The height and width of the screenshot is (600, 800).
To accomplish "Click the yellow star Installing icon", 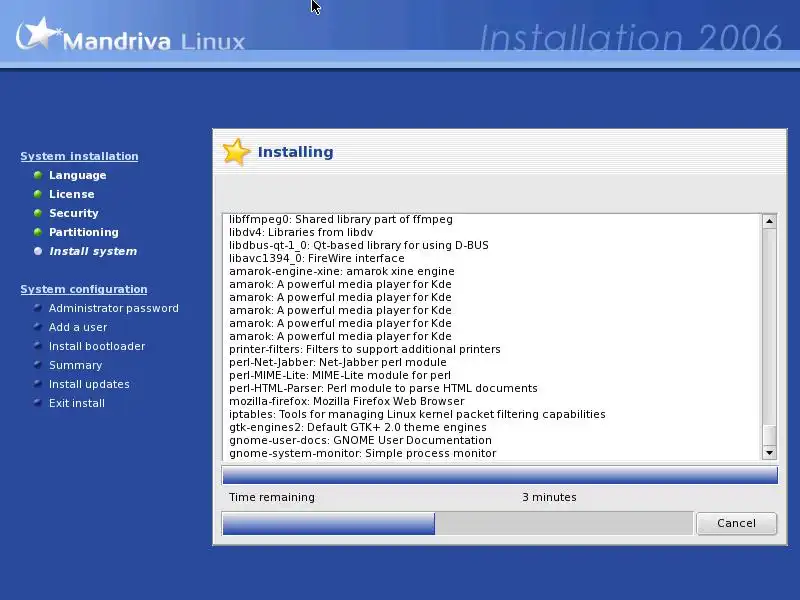I will 236,152.
